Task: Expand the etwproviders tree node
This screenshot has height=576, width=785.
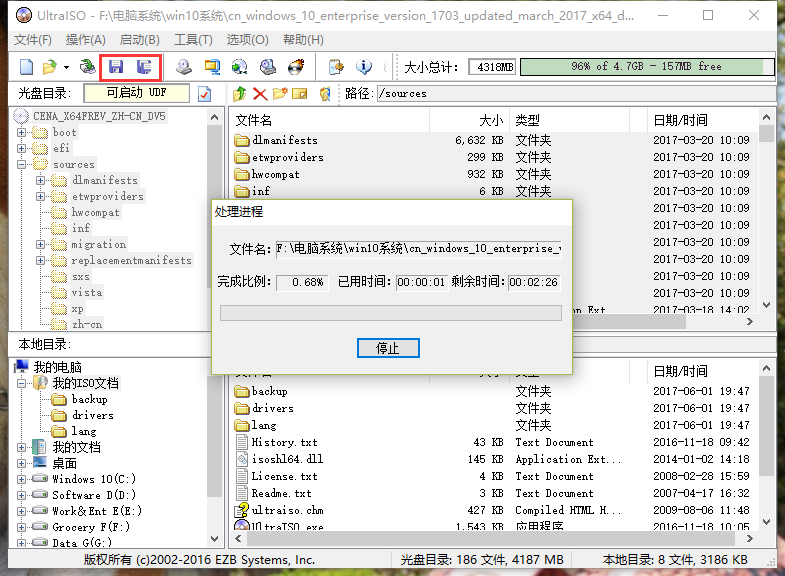Action: 41,196
